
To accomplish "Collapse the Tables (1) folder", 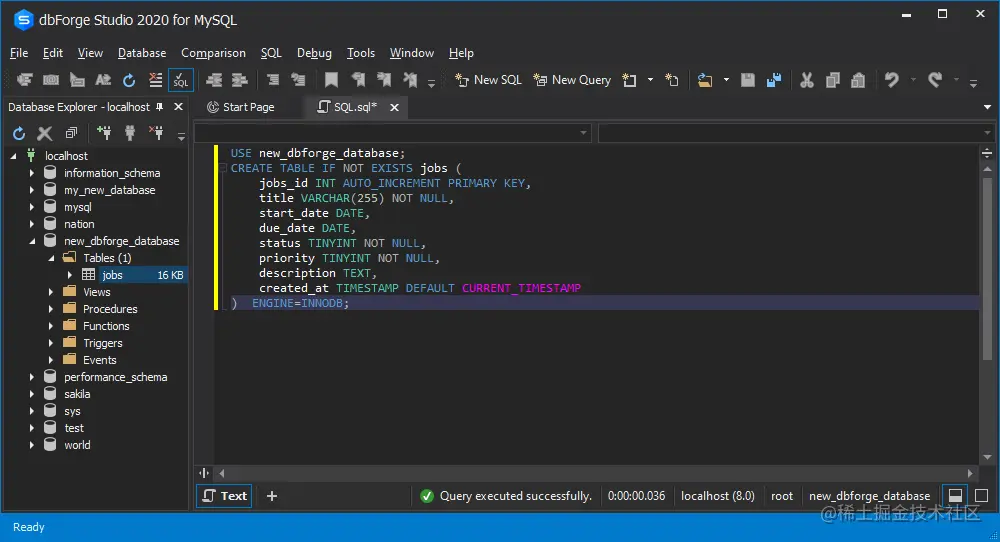I will pos(52,258).
